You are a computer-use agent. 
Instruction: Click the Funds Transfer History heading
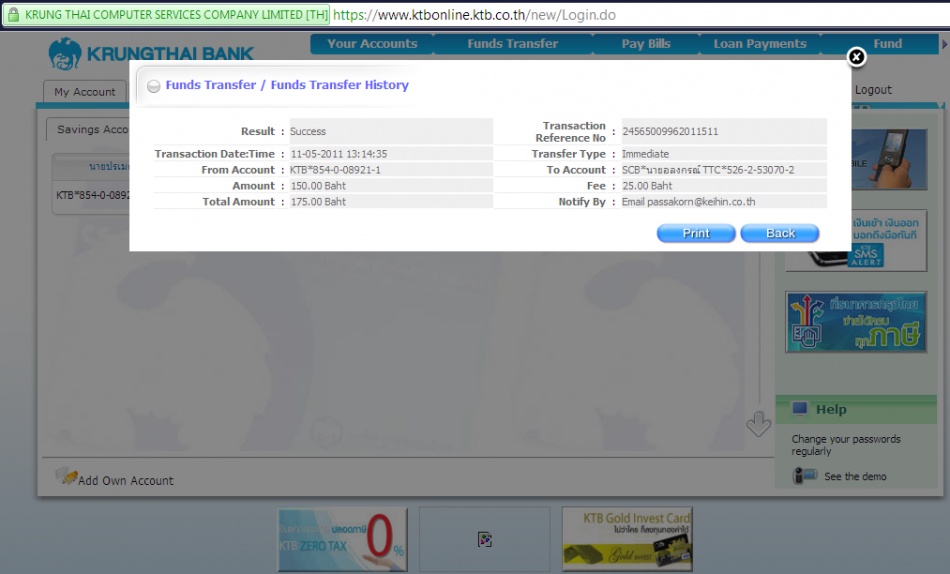(287, 85)
